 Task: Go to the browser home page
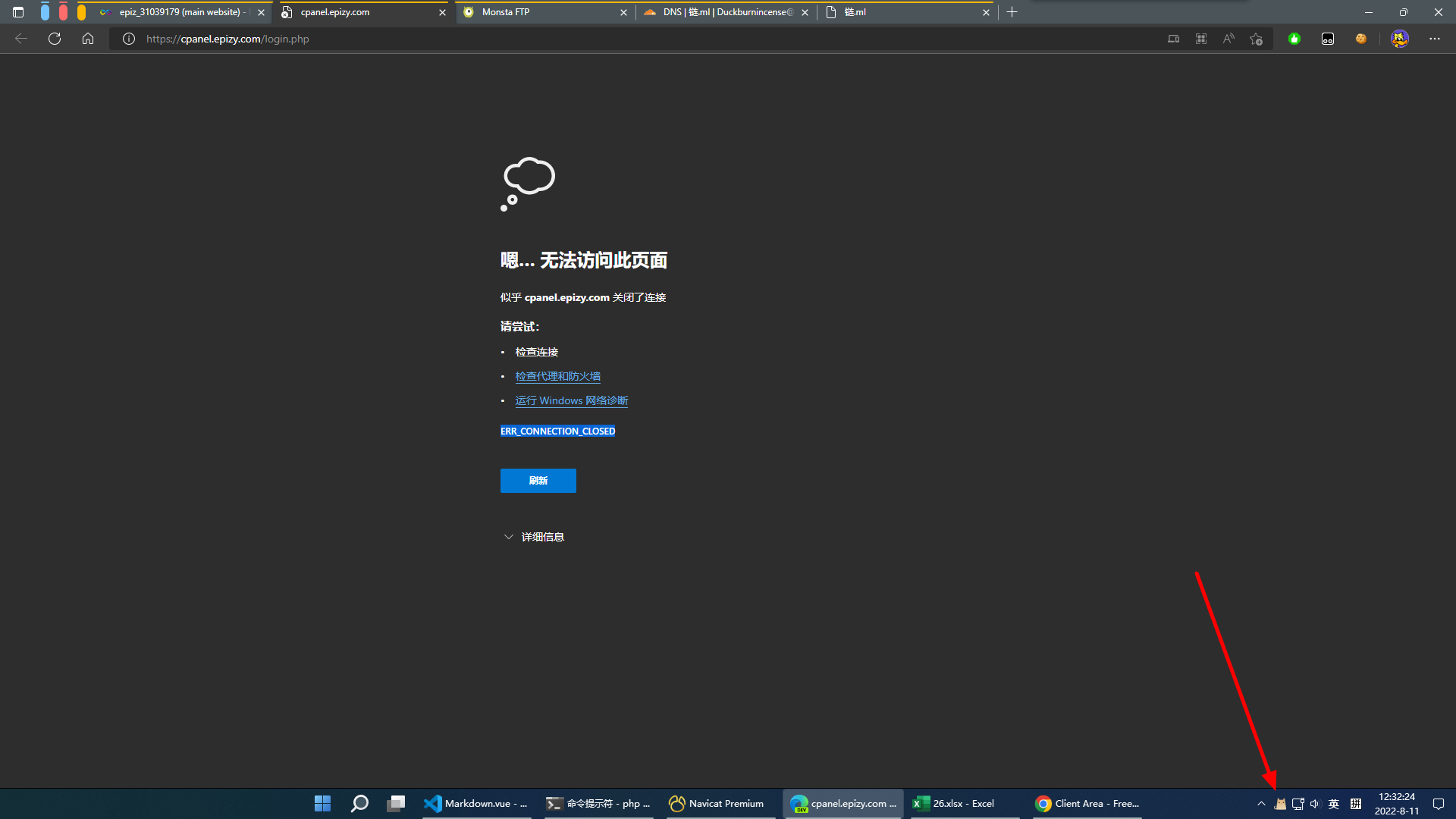click(x=88, y=39)
